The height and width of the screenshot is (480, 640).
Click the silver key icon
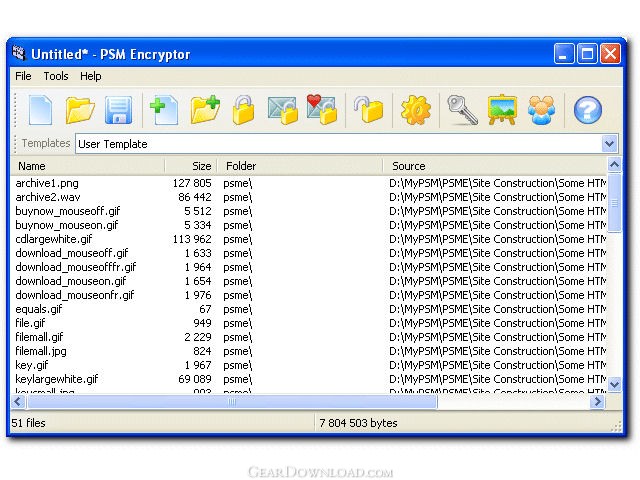point(462,110)
